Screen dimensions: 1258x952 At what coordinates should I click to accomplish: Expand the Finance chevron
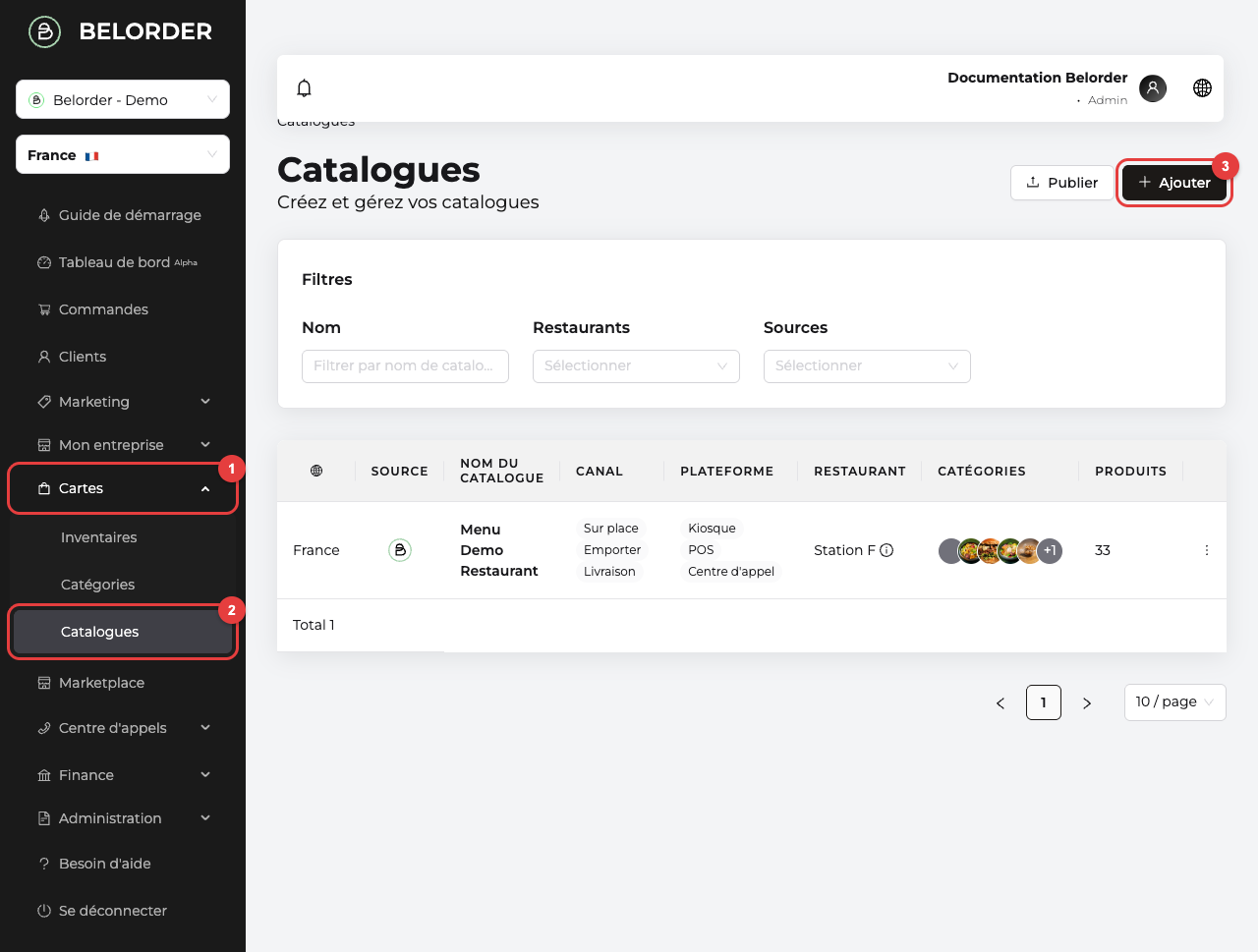[x=205, y=775]
